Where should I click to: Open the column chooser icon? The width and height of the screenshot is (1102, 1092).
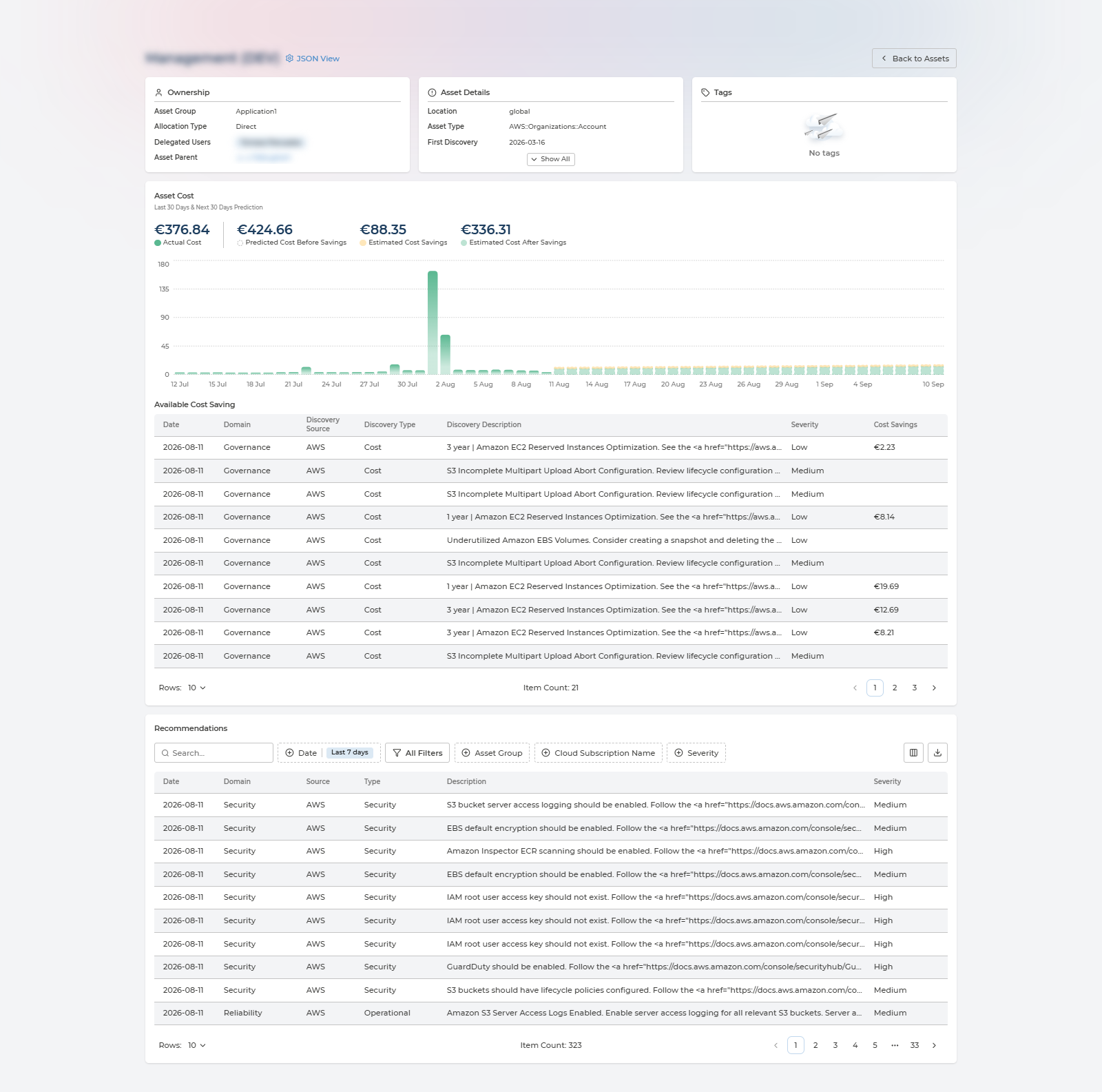[x=913, y=753]
